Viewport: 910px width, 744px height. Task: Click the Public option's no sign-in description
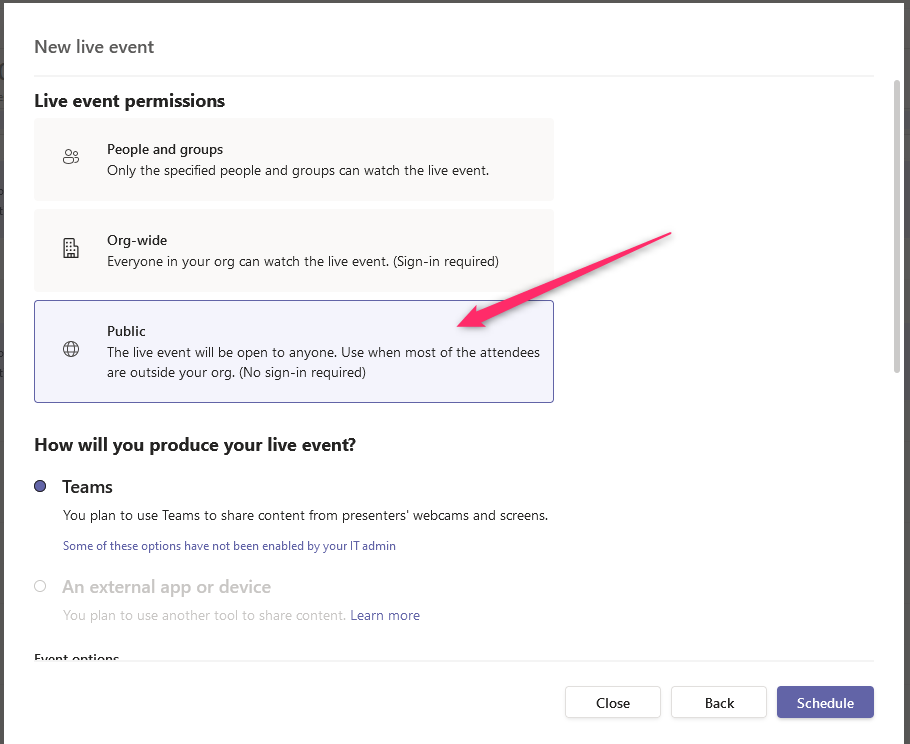[323, 363]
